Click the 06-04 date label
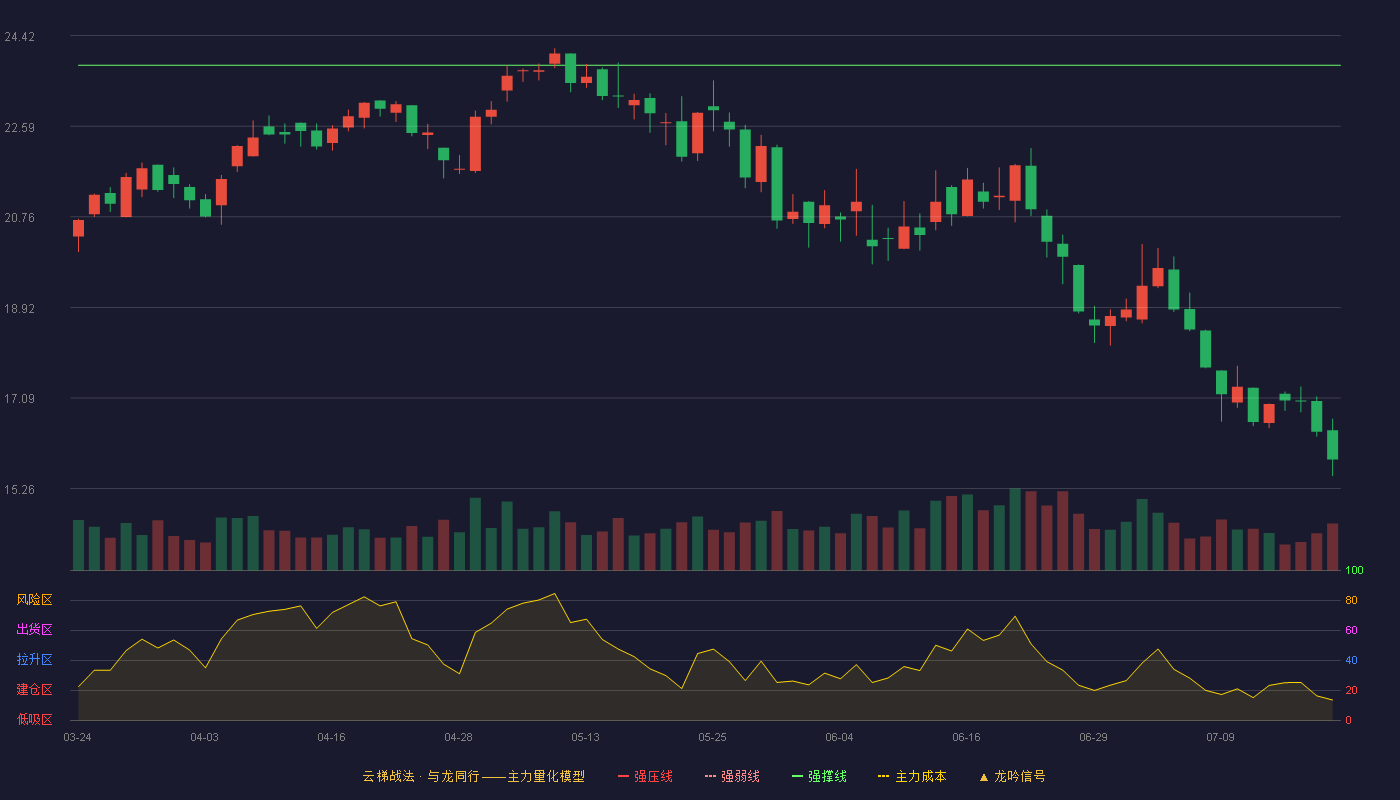Image resolution: width=1400 pixels, height=800 pixels. pyautogui.click(x=839, y=737)
